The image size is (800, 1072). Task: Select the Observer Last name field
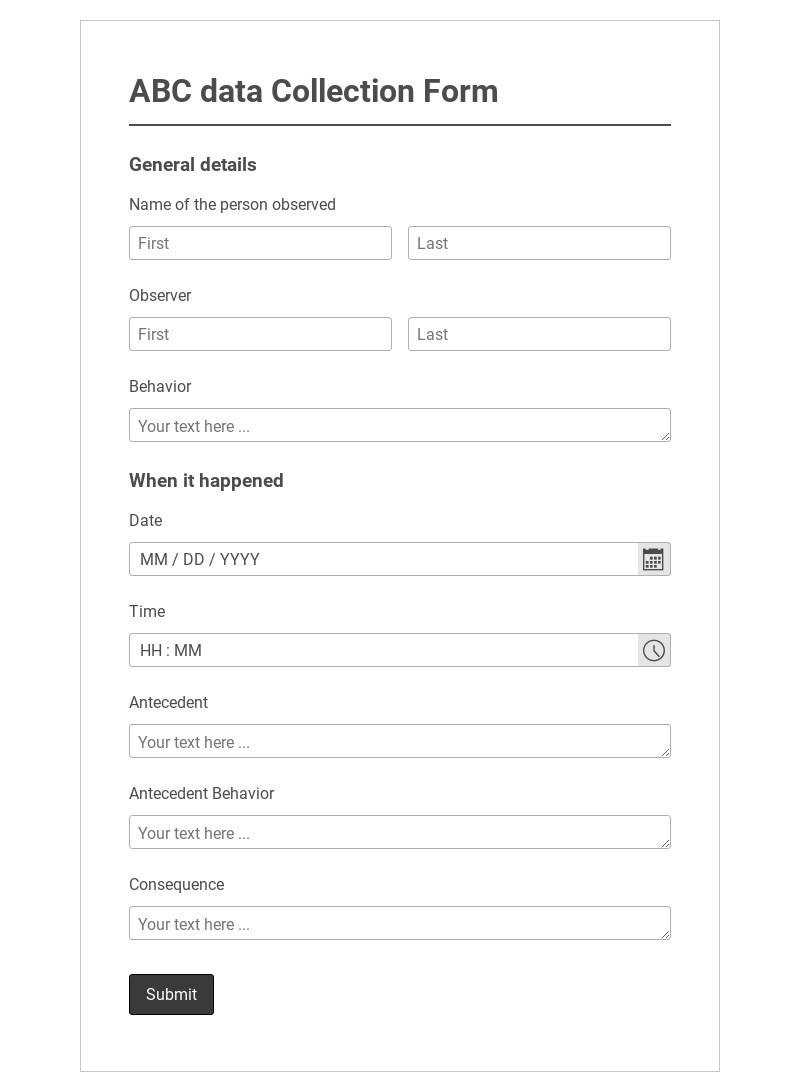(539, 334)
